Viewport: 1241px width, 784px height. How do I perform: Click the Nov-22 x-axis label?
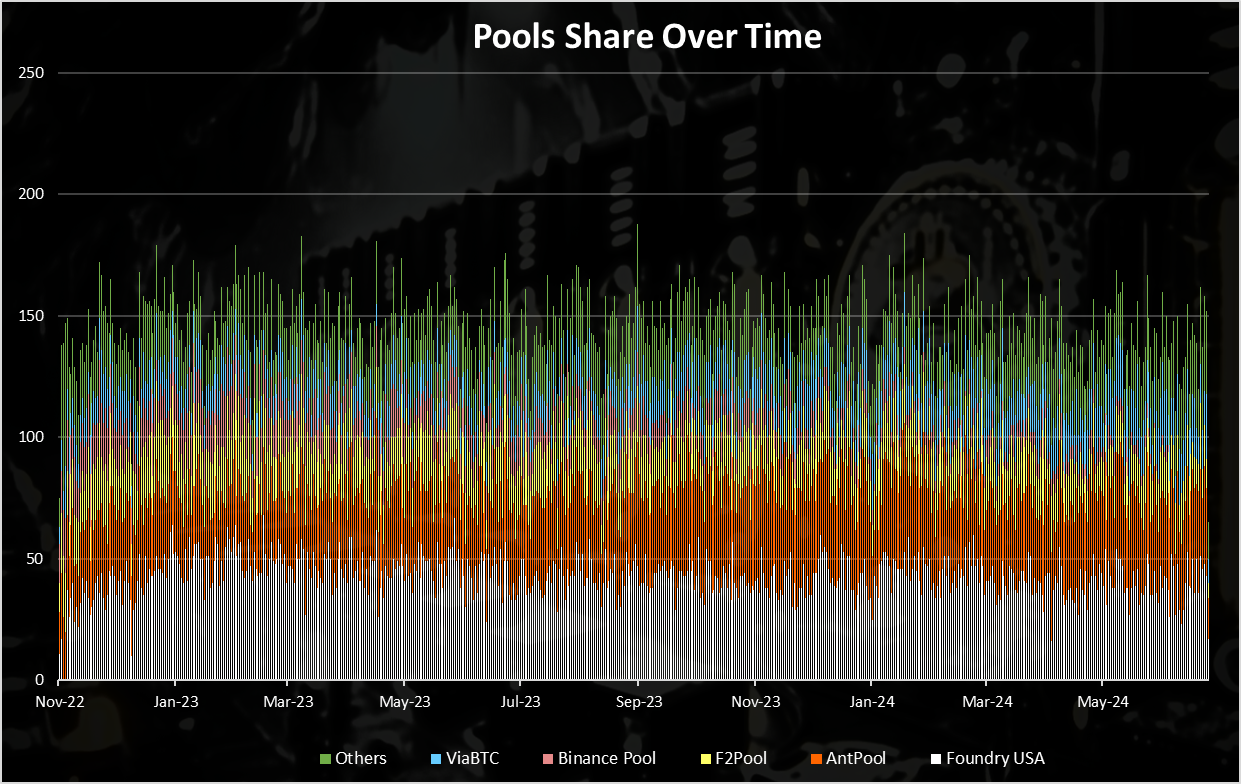click(60, 701)
